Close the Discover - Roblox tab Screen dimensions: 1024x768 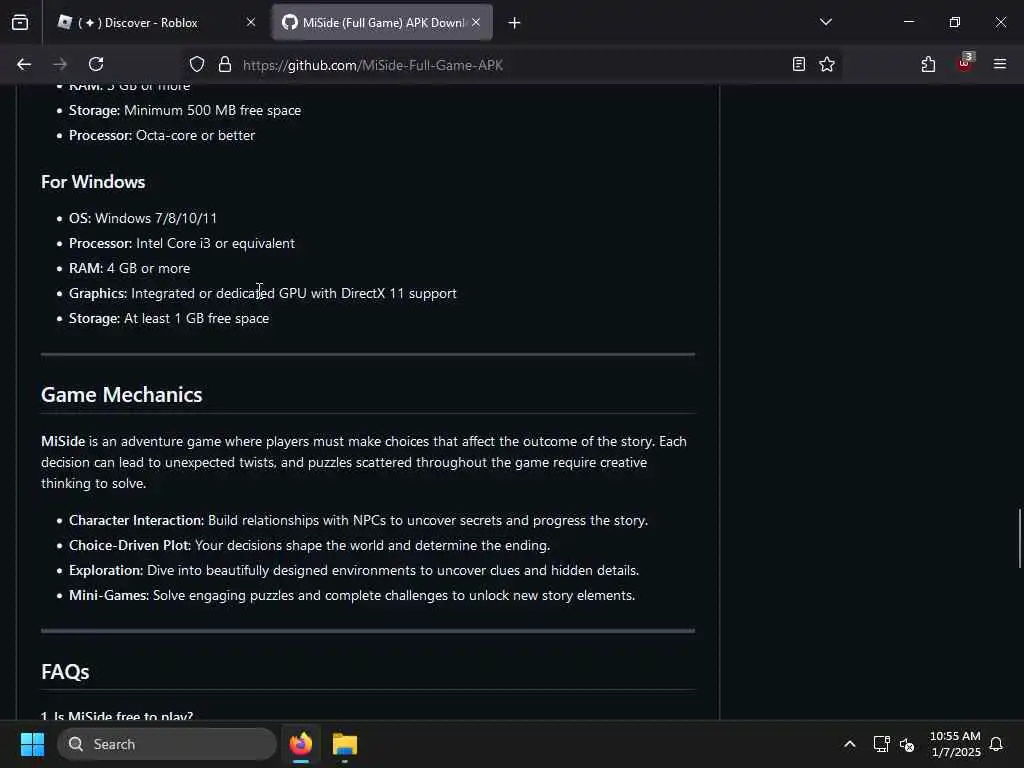coord(251,23)
